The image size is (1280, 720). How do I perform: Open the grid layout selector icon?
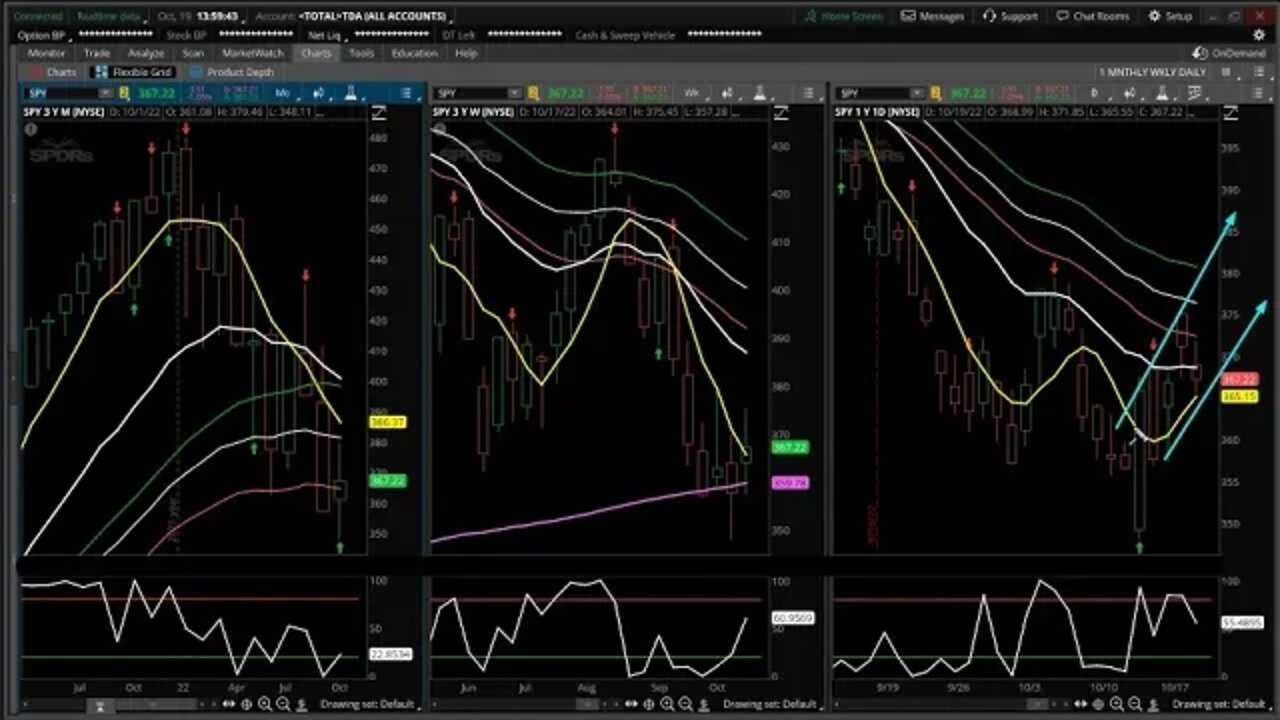(1225, 72)
